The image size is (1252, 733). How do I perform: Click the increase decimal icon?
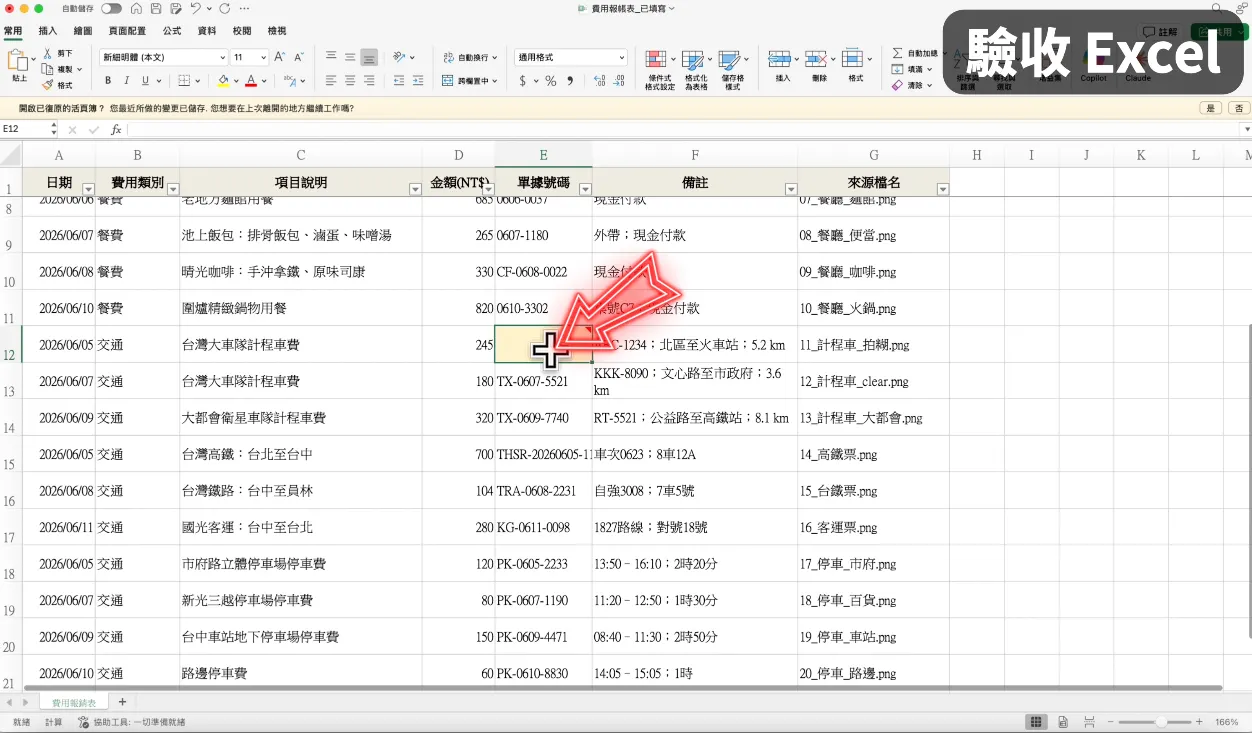coord(599,81)
